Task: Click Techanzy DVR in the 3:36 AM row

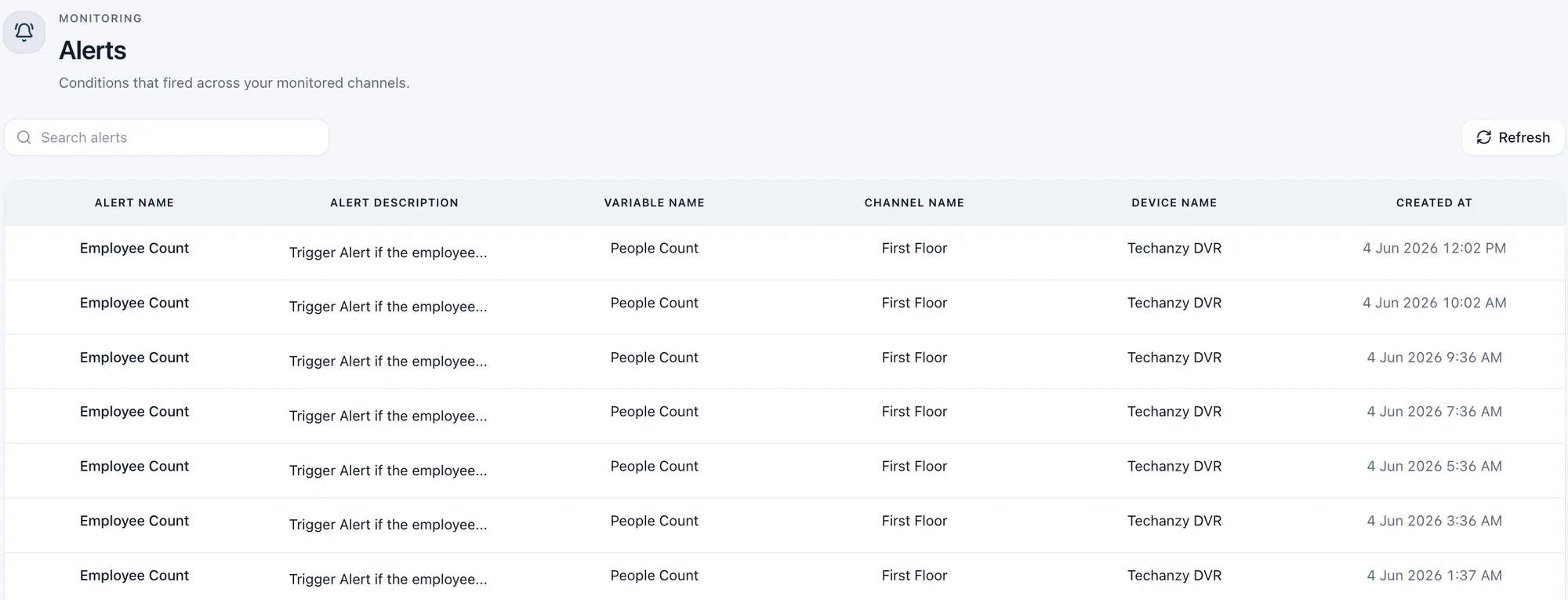Action: (1174, 521)
